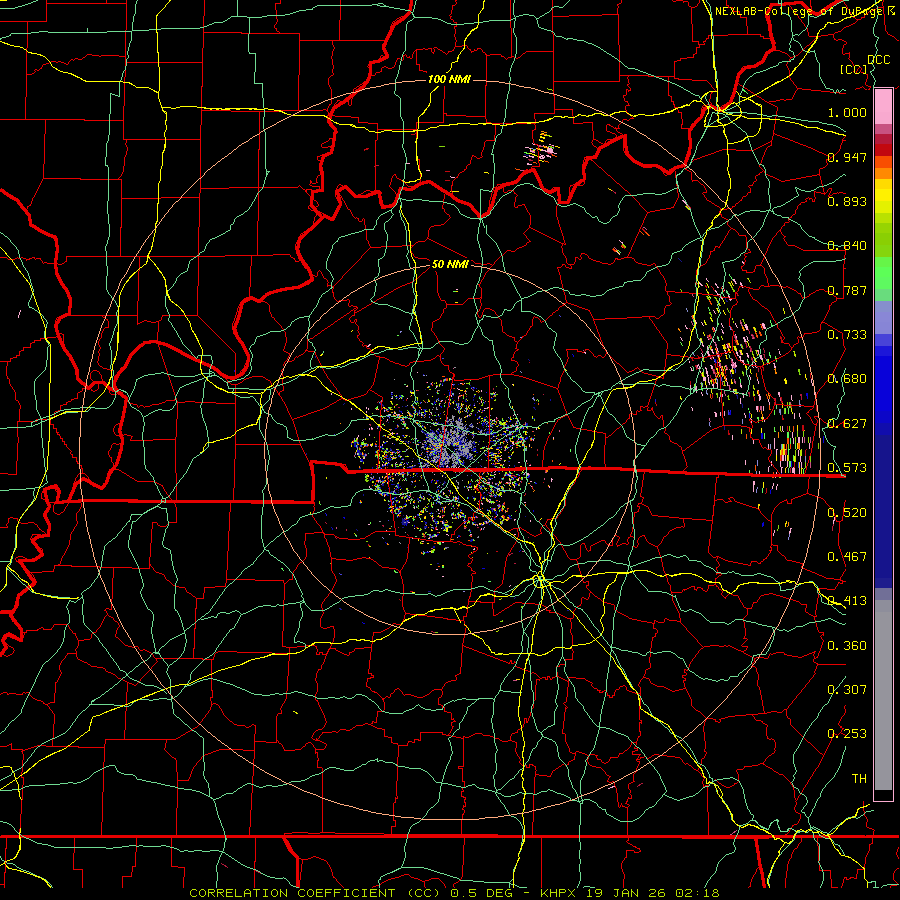Click the 0.733 scale value
The image size is (900, 900).
(847, 335)
